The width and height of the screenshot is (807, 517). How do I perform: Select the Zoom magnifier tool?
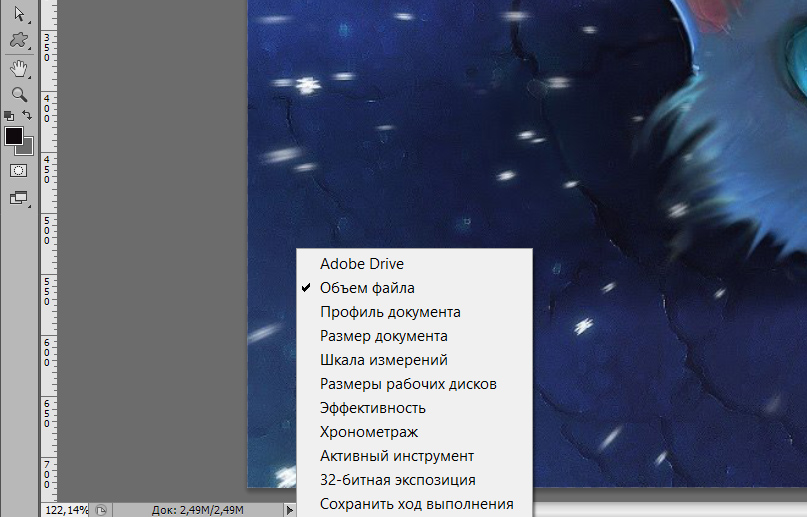(x=18, y=94)
